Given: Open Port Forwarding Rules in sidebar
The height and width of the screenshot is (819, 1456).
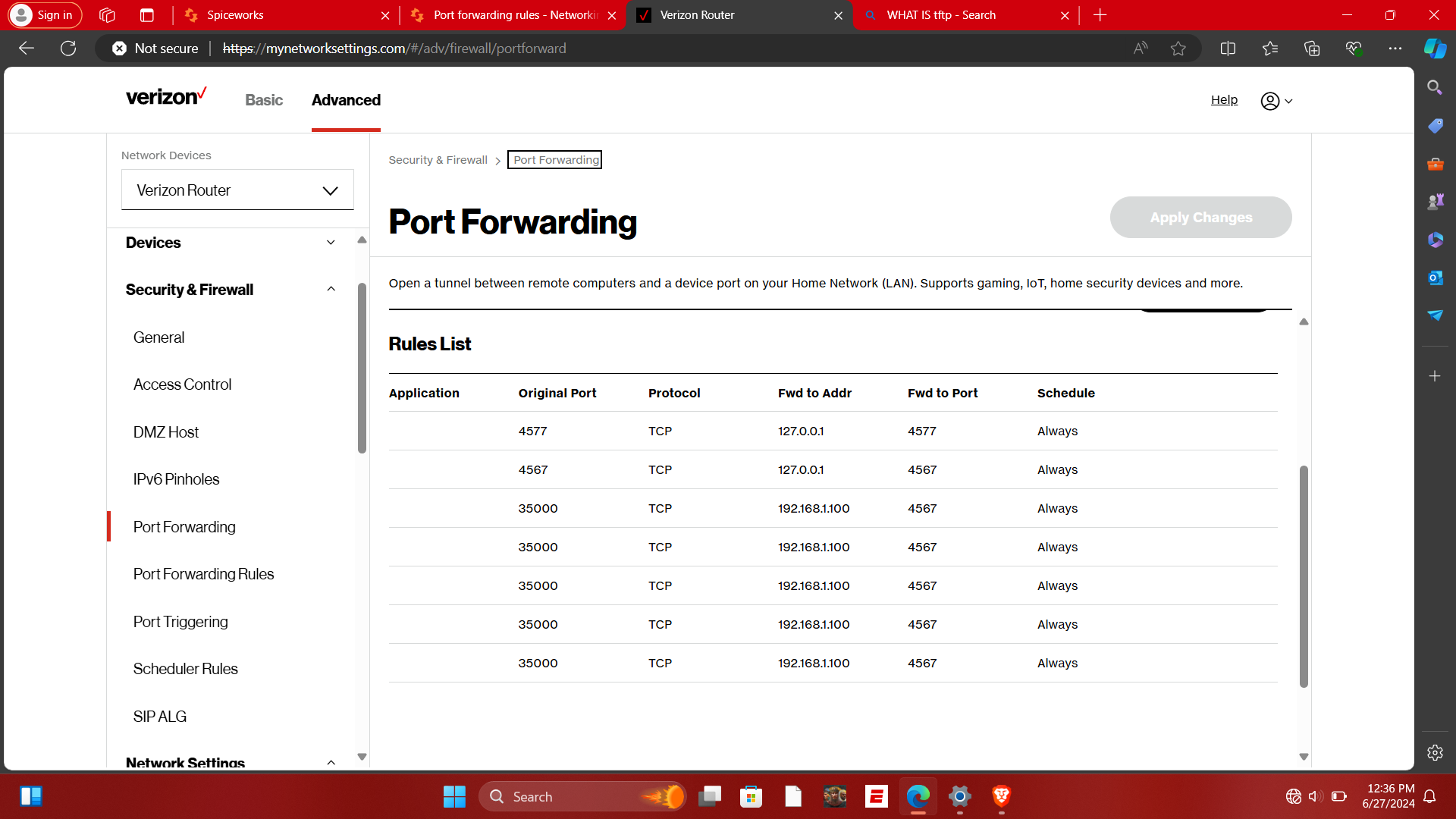Looking at the screenshot, I should pyautogui.click(x=203, y=574).
